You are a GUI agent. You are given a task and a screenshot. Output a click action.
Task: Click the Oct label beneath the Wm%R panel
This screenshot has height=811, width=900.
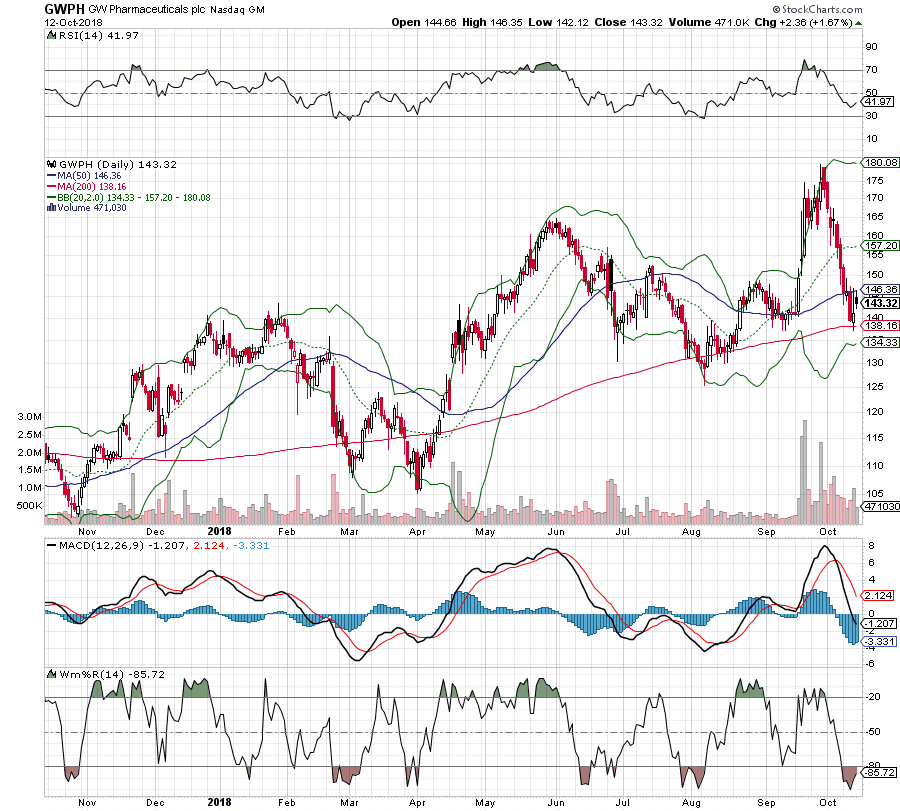tap(828, 802)
